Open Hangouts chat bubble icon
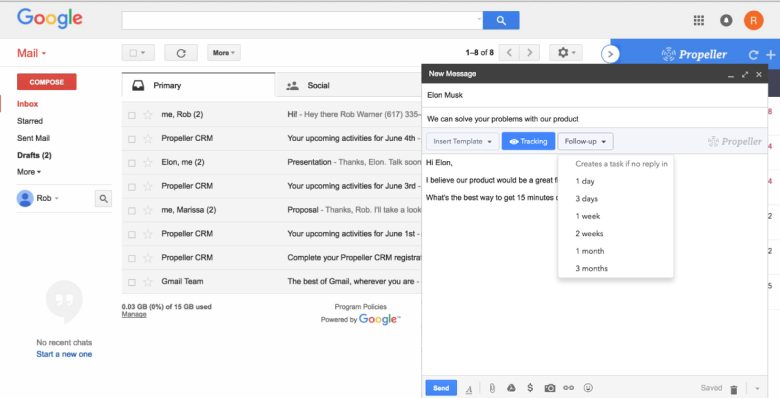 (x=64, y=301)
